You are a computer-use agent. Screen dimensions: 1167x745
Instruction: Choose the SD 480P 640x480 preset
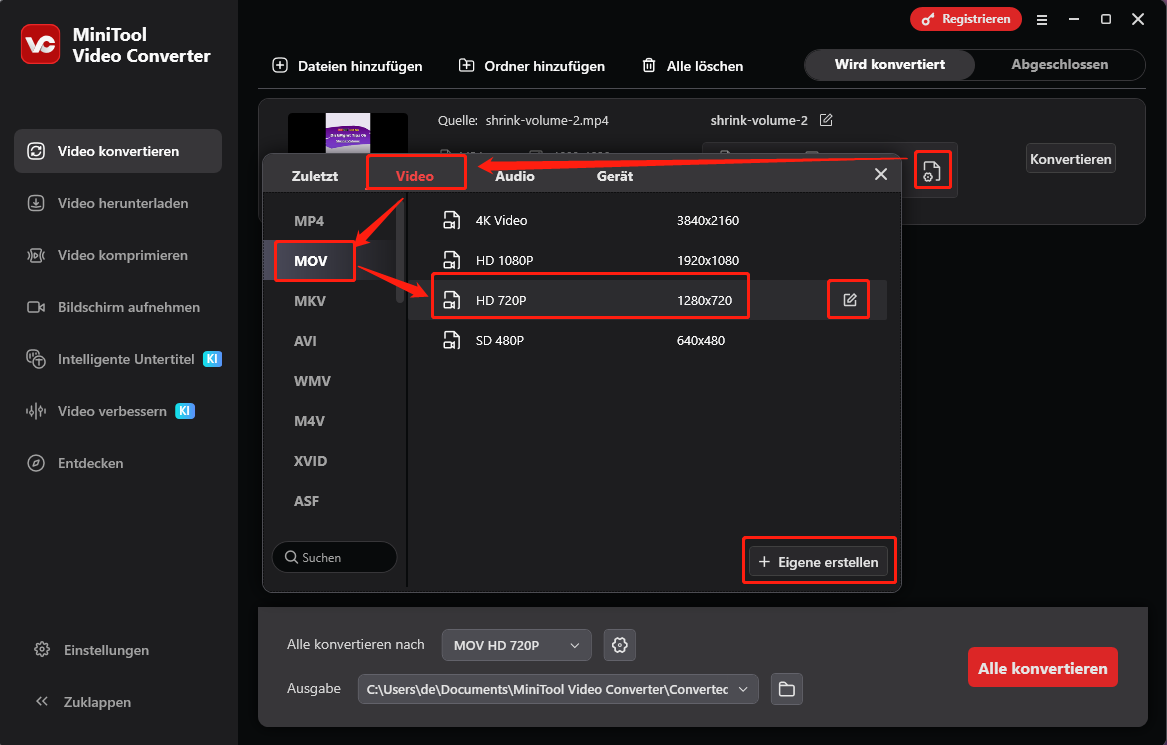coord(648,340)
